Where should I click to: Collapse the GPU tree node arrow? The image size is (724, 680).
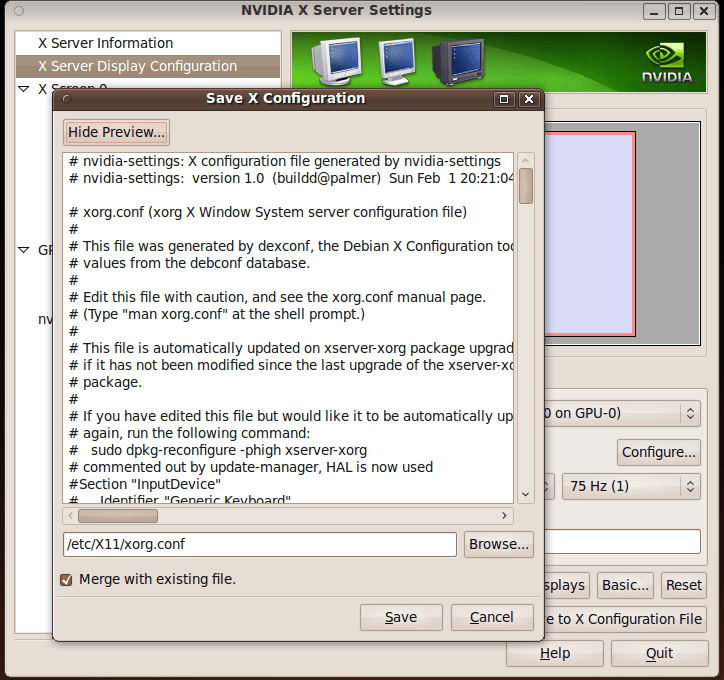click(x=24, y=250)
